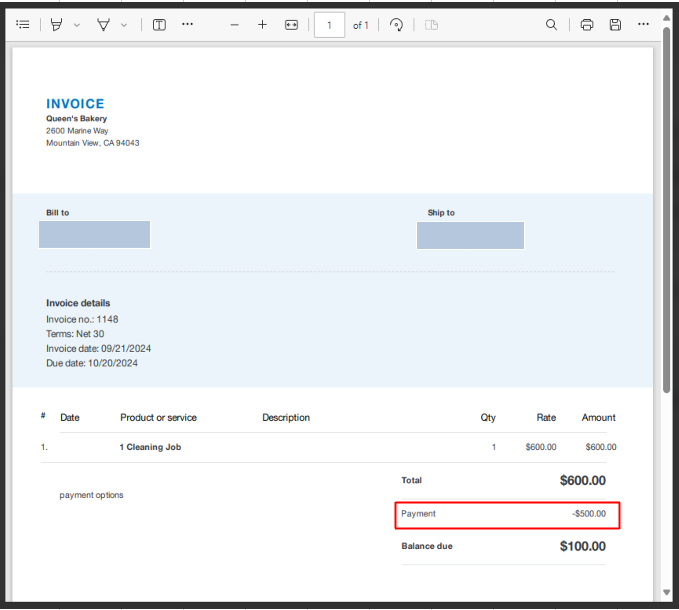
Task: Print the invoice PDF
Action: [586, 25]
